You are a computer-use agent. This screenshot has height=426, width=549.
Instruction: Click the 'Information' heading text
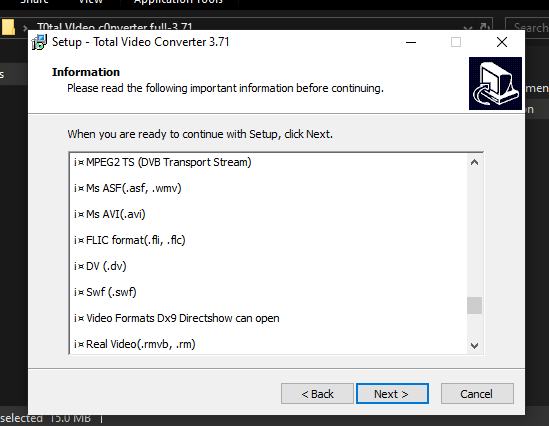pos(86,72)
